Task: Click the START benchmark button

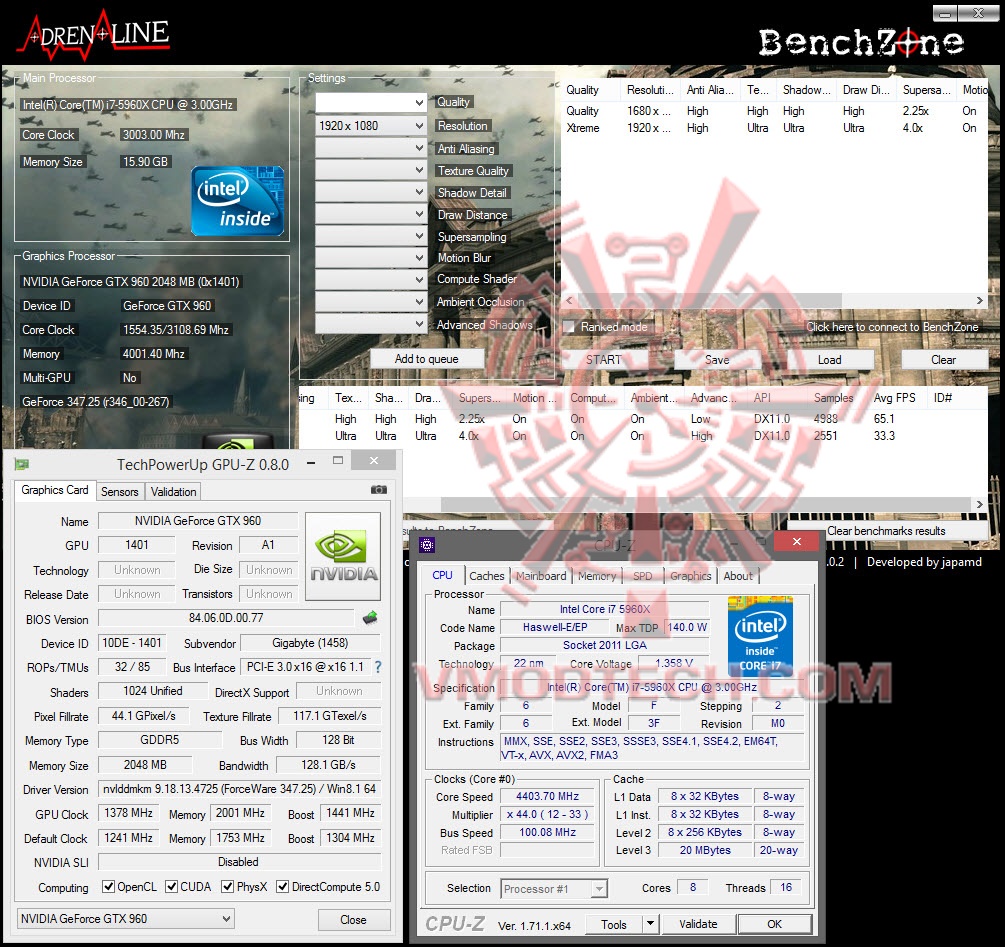Action: [x=604, y=359]
